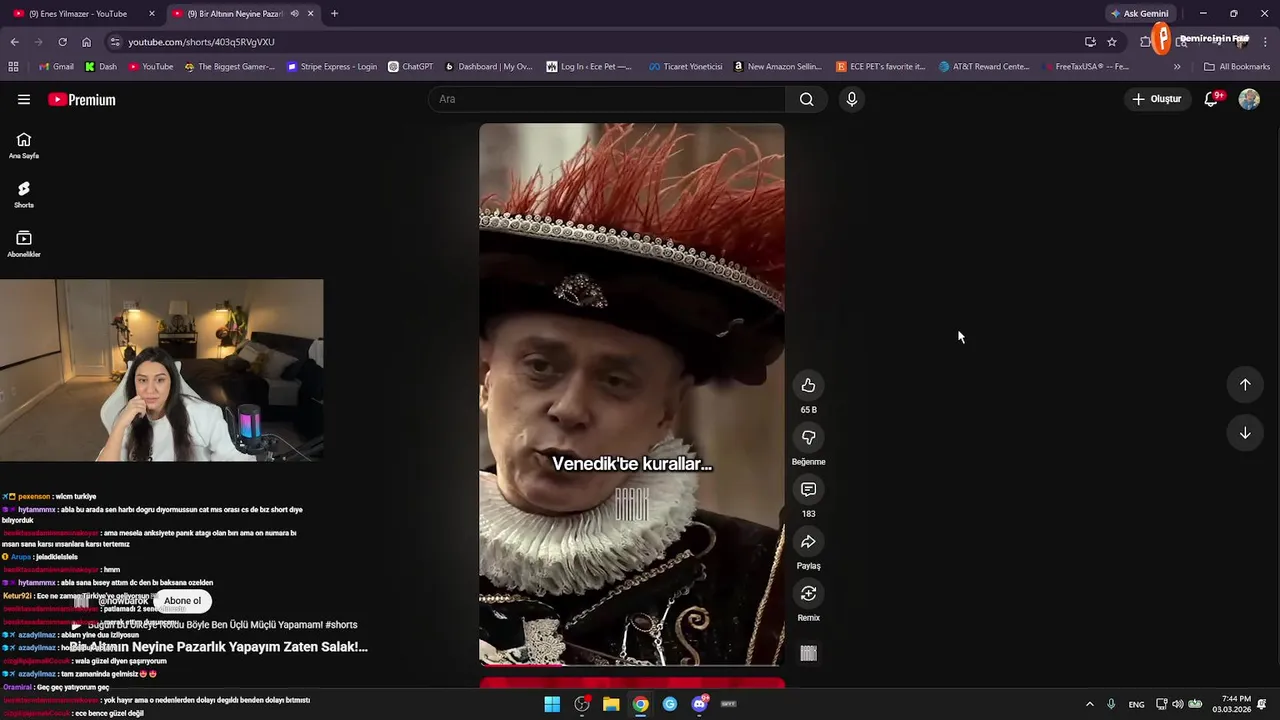This screenshot has width=1280, height=720.
Task: Mute the tab playing audio
Action: coord(295,14)
